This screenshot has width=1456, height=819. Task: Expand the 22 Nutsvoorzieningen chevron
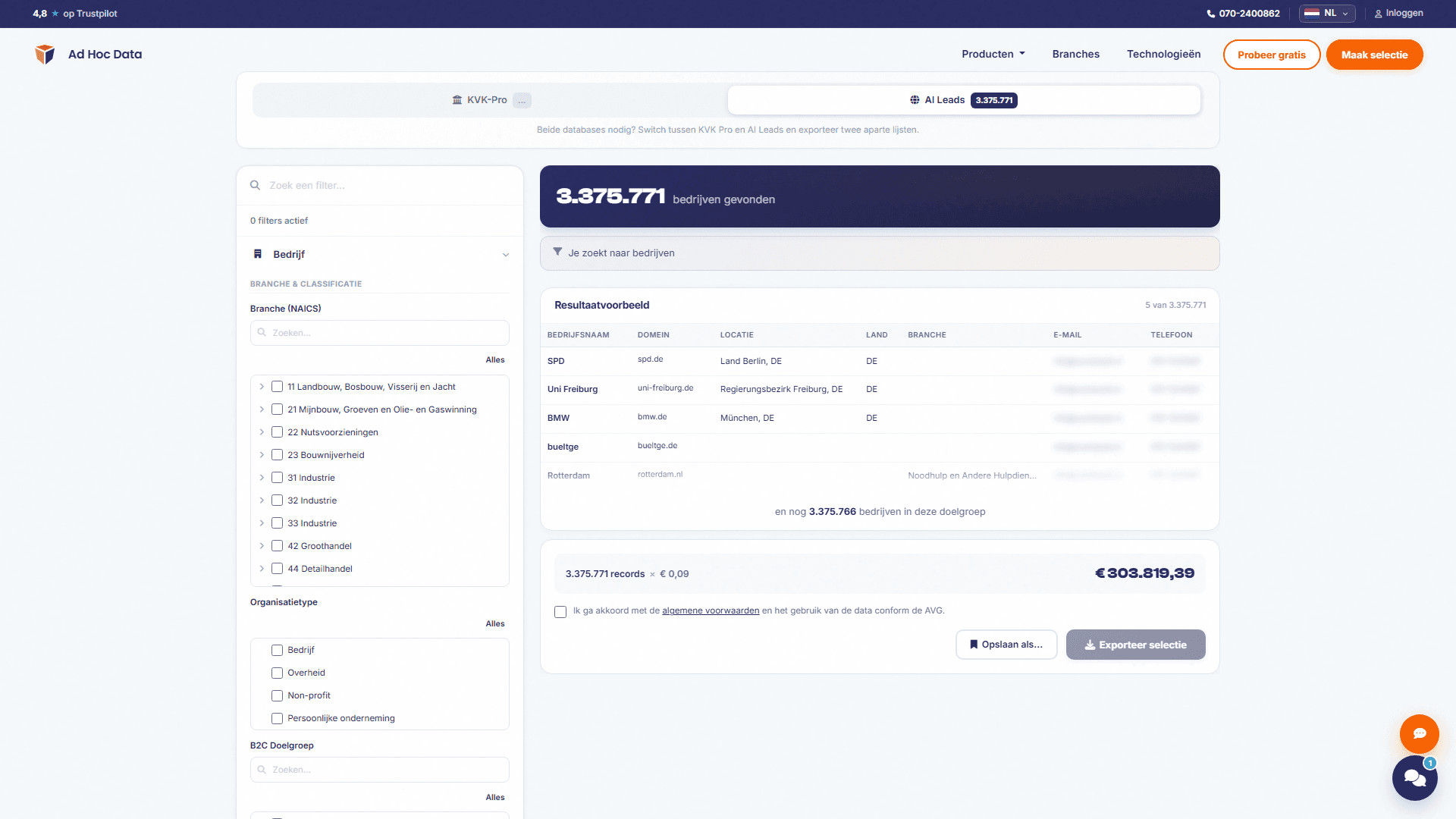[x=262, y=432]
